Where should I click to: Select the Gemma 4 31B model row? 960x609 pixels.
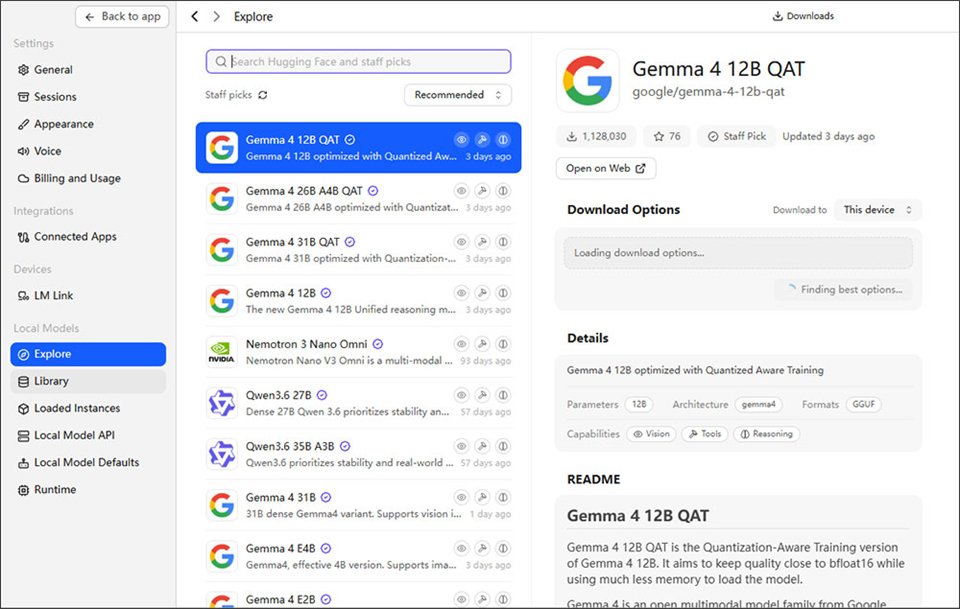(359, 506)
